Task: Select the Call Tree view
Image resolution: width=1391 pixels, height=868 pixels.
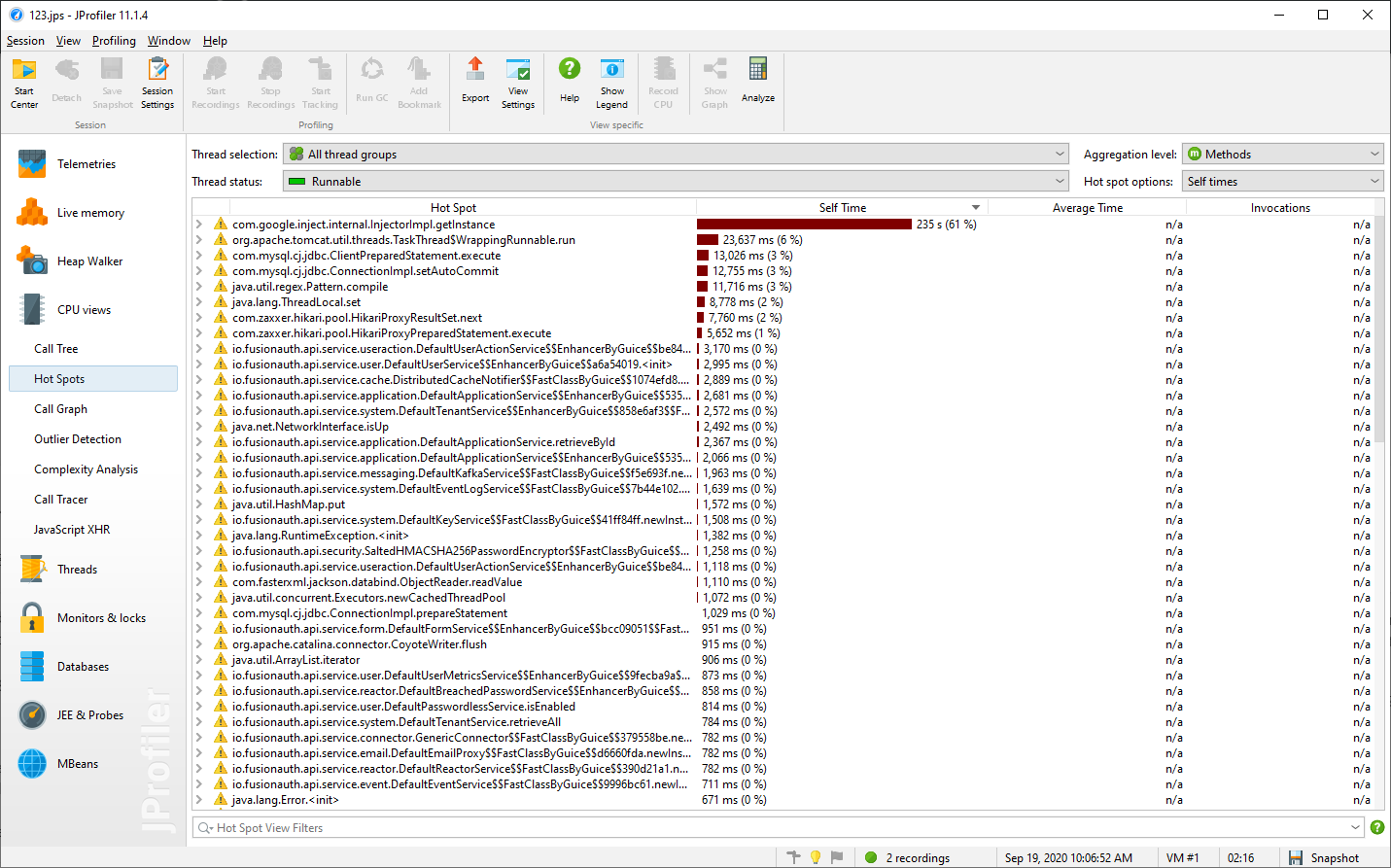Action: pyautogui.click(x=56, y=349)
